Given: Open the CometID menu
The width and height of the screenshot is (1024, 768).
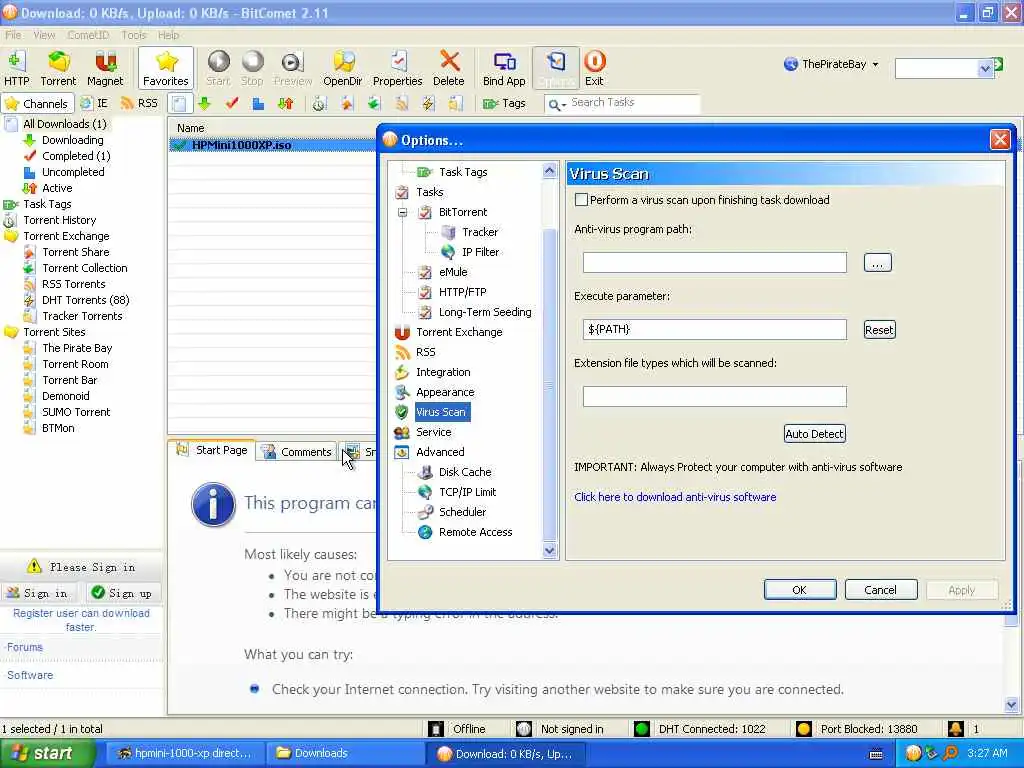Looking at the screenshot, I should click(88, 35).
